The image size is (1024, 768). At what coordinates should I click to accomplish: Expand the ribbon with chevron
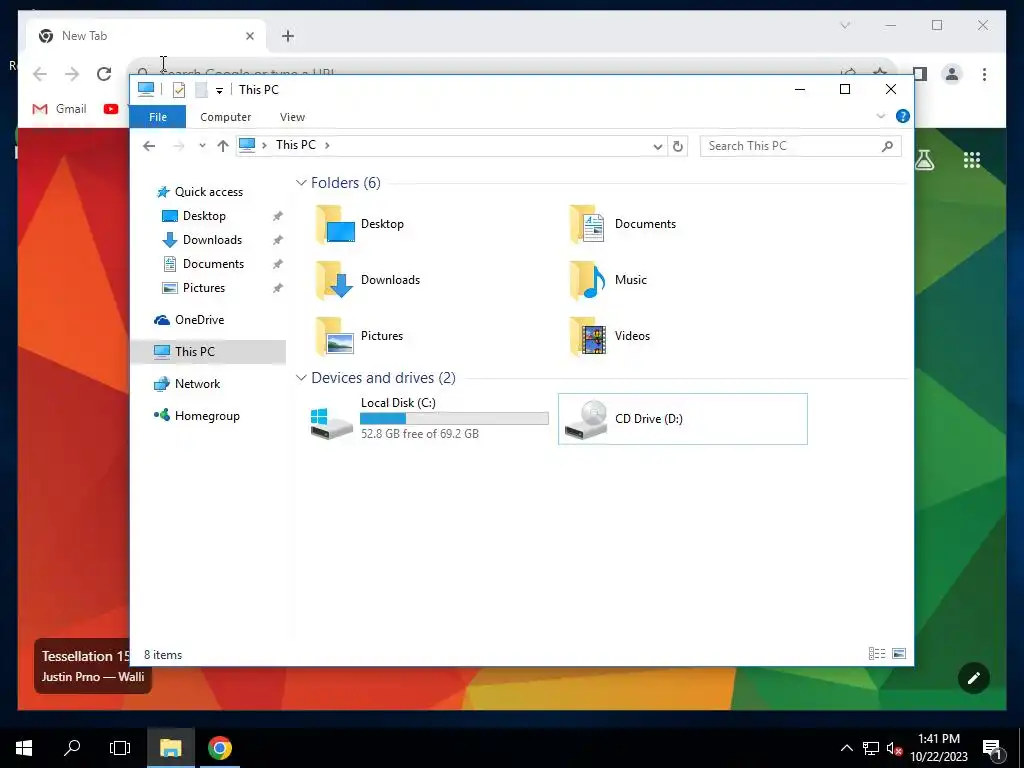(881, 116)
